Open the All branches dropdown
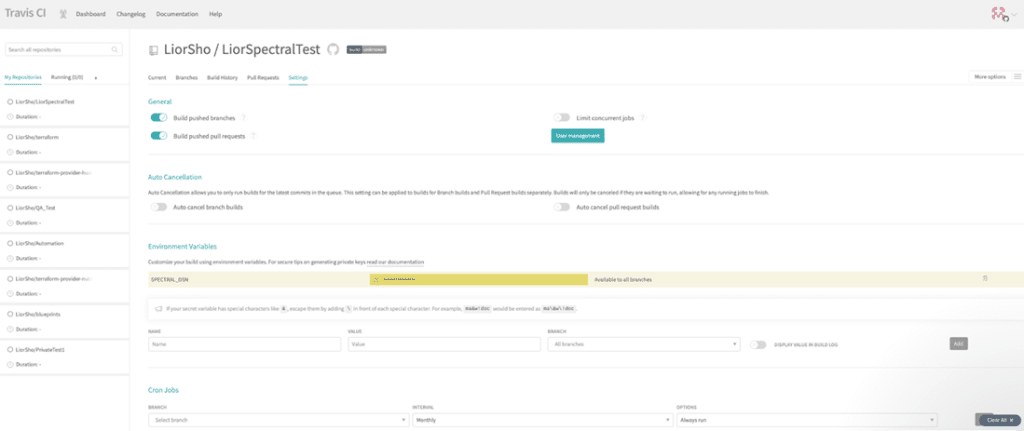 [x=644, y=344]
